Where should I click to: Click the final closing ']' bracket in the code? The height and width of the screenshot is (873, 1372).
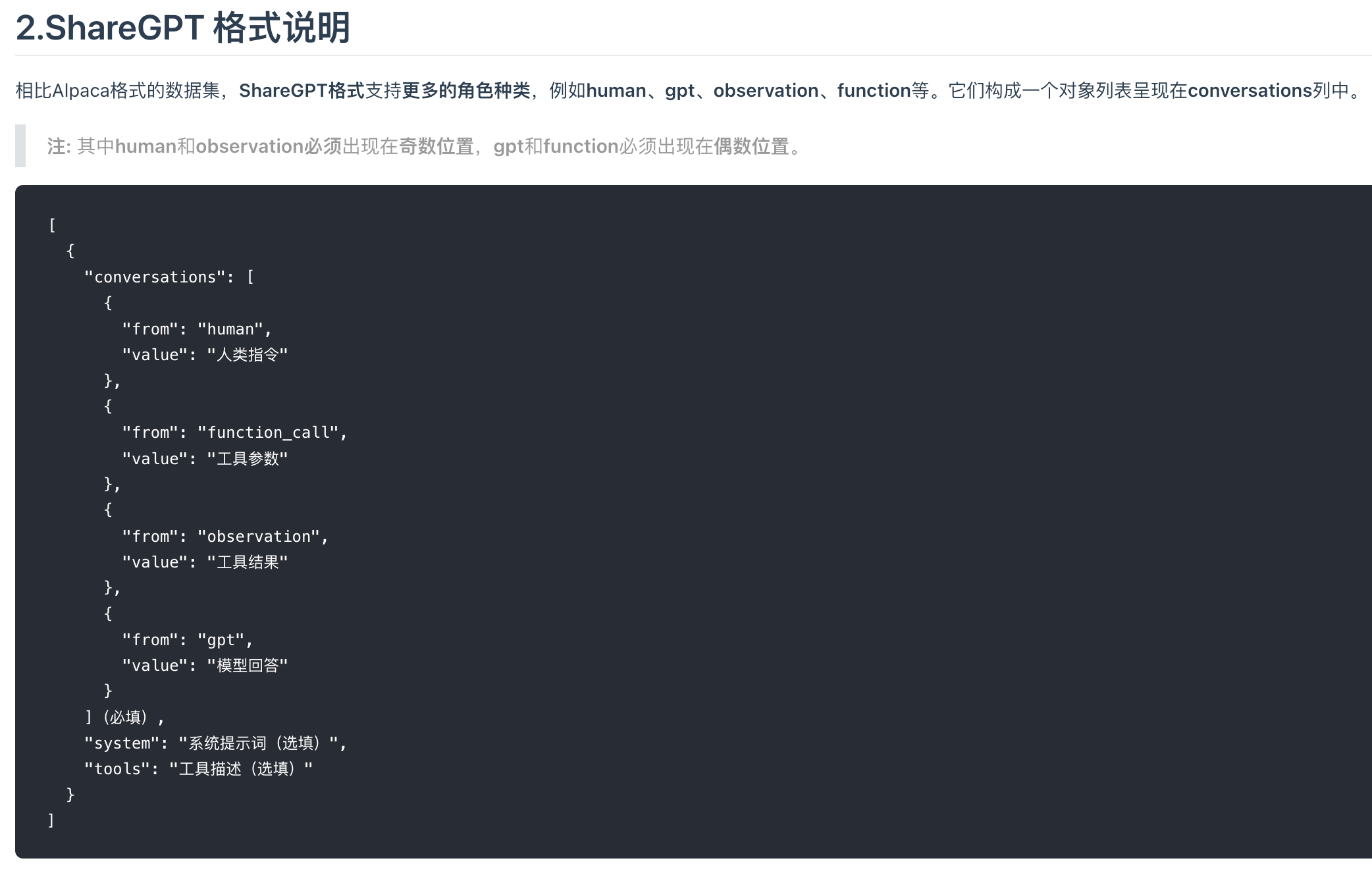point(51,820)
